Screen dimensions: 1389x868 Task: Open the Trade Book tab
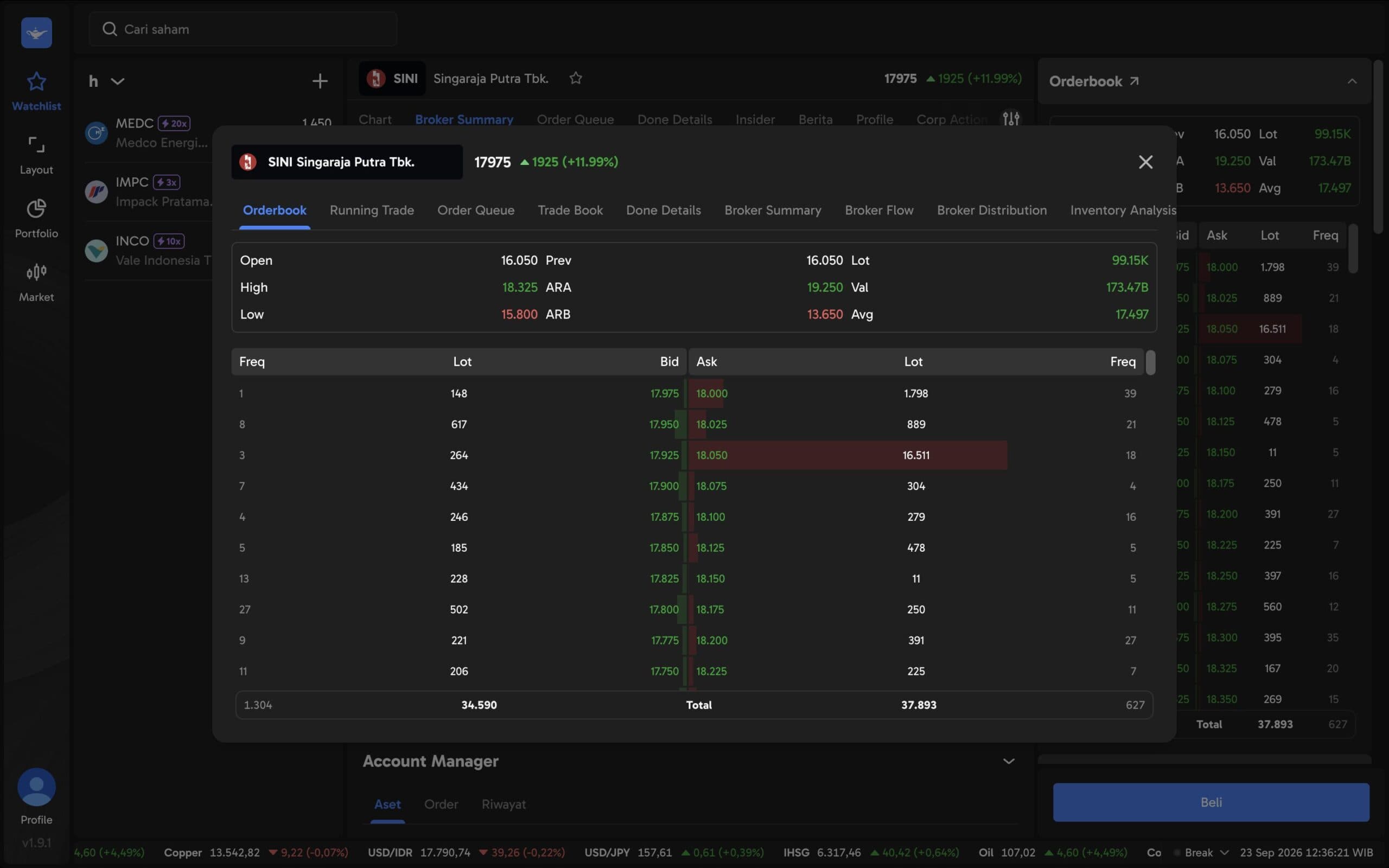click(x=570, y=210)
